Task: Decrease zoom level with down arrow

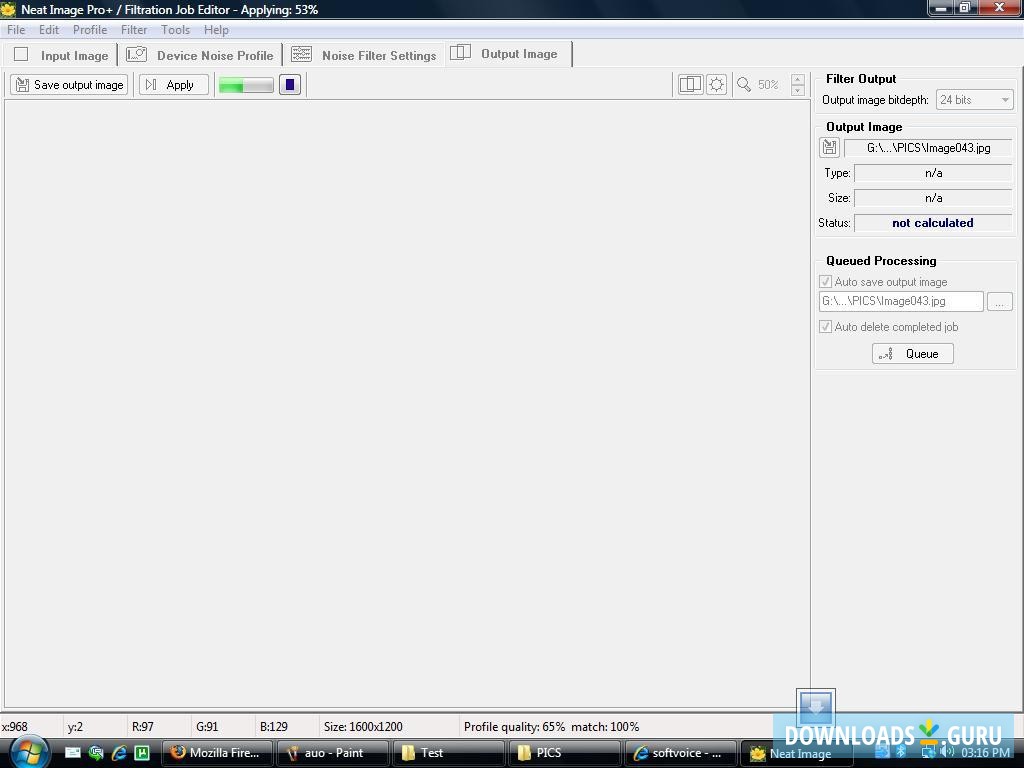Action: pos(797,91)
